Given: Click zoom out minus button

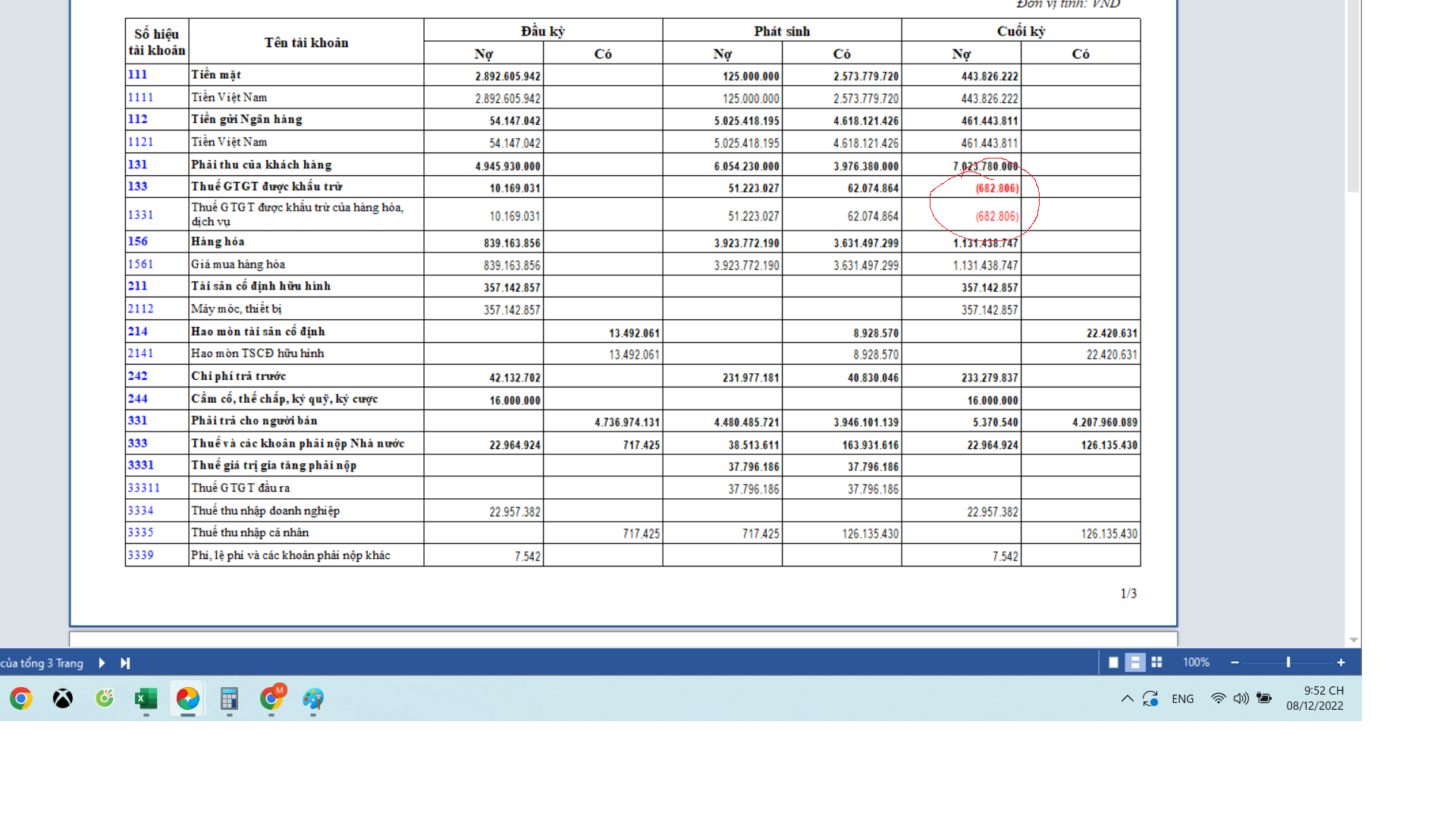Looking at the screenshot, I should click(x=1235, y=662).
